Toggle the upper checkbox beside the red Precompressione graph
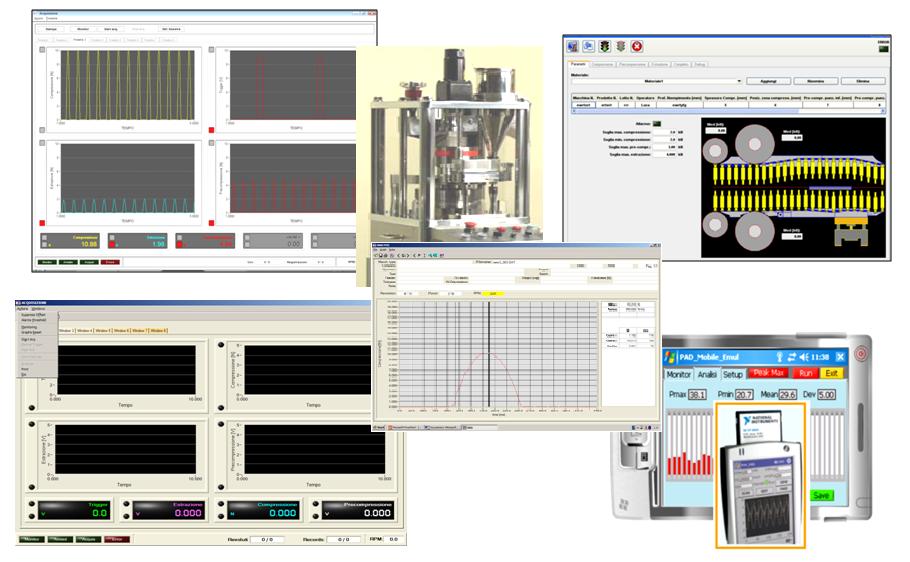 (x=211, y=143)
